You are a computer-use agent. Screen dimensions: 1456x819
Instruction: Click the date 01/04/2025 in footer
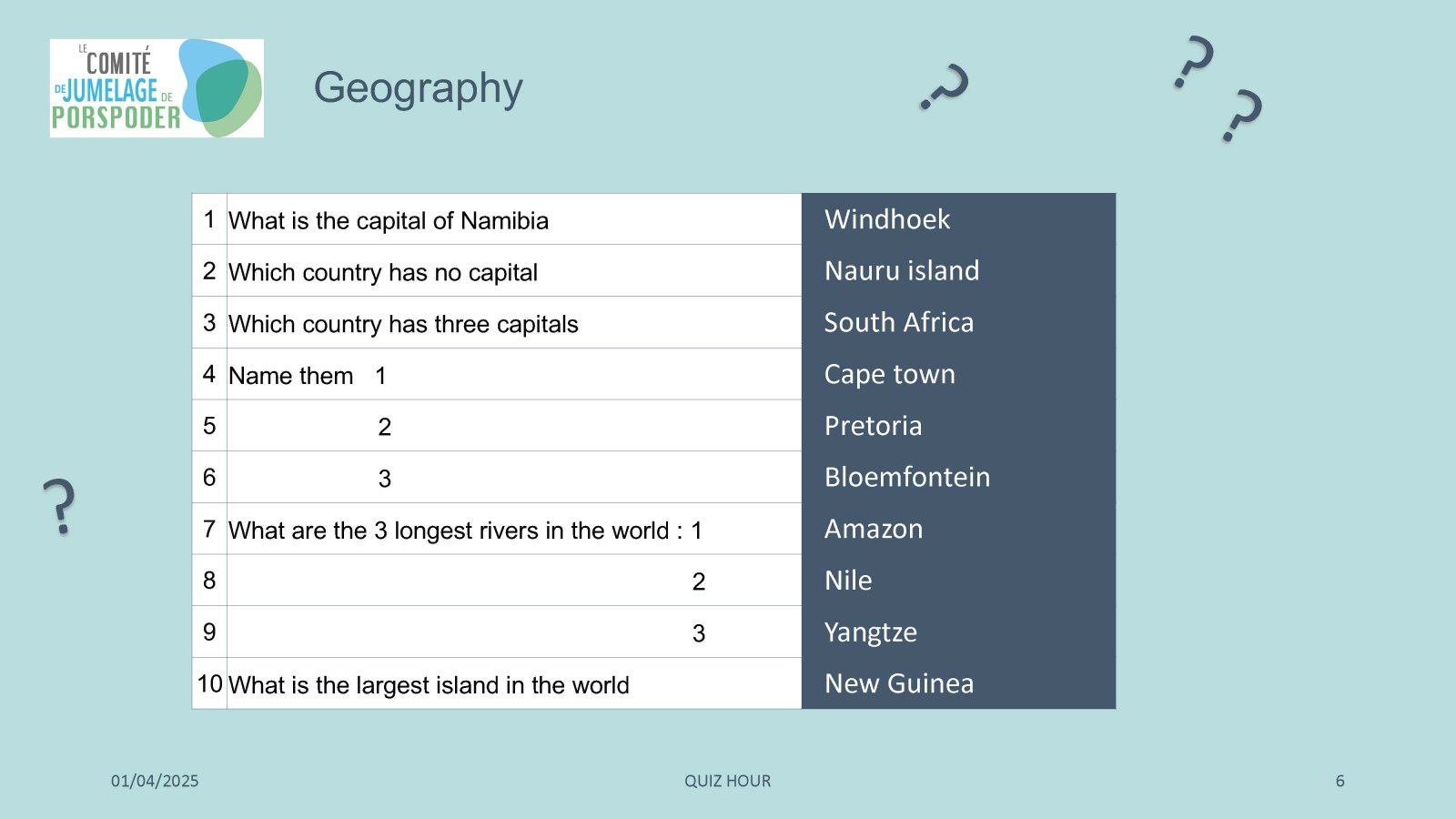pyautogui.click(x=155, y=781)
